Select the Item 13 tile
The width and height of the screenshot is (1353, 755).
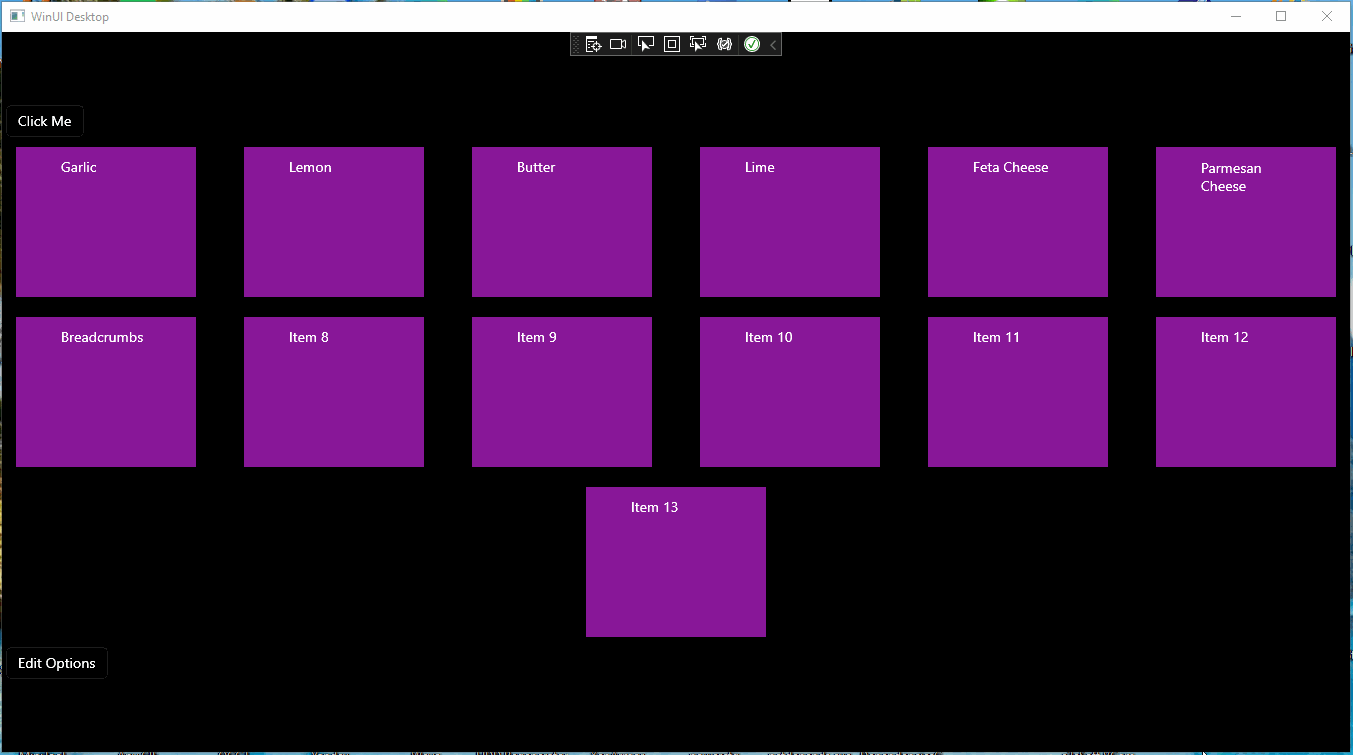(x=675, y=561)
